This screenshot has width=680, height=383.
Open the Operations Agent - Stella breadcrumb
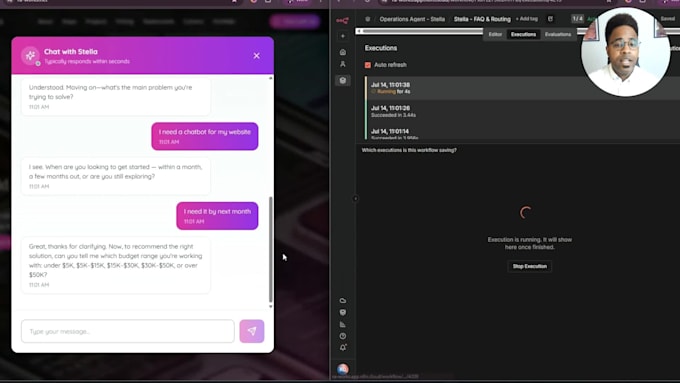coord(412,19)
